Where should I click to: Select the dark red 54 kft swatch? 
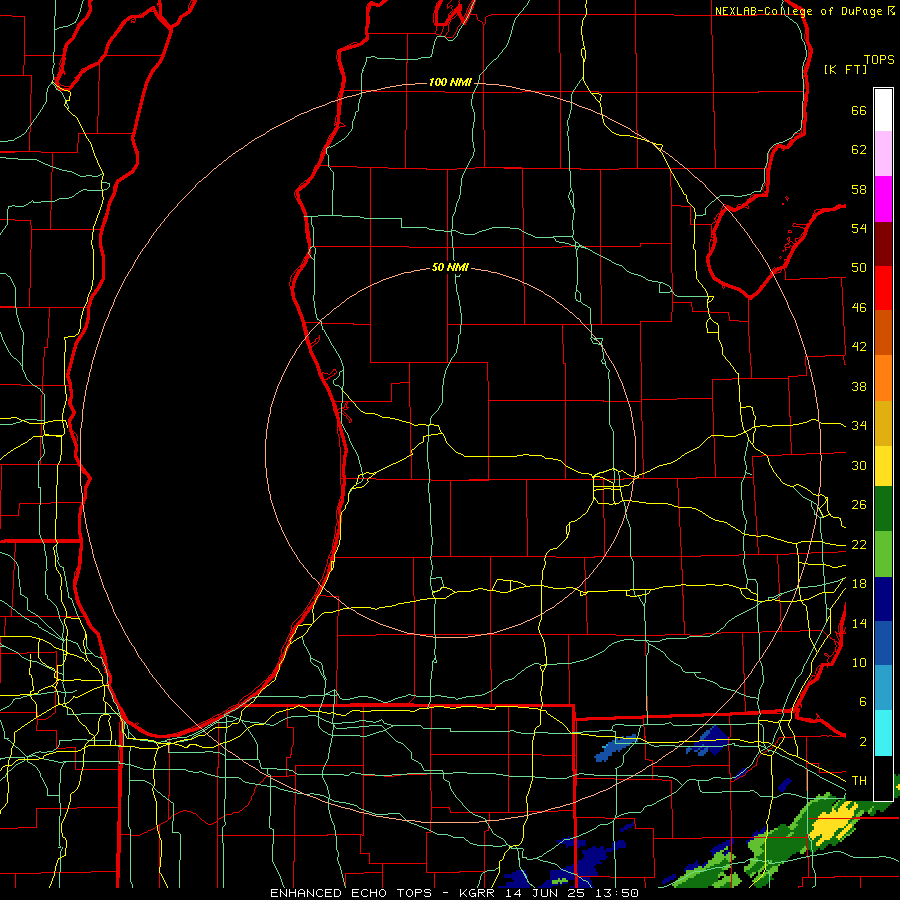[x=883, y=244]
